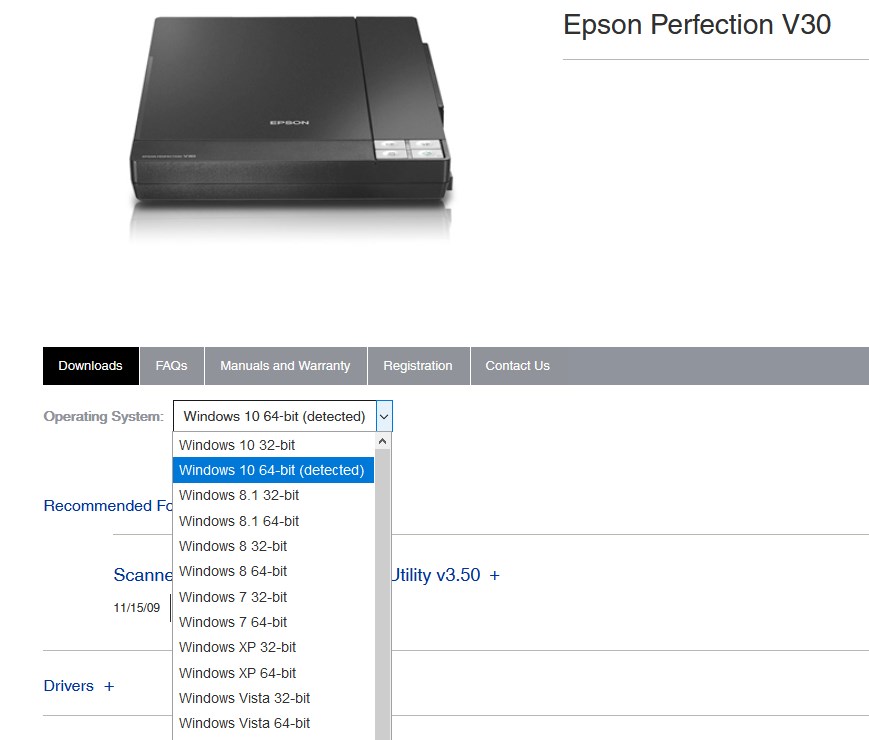Viewport: 869px width, 740px height.
Task: Go to the Registration tab
Action: 418,366
